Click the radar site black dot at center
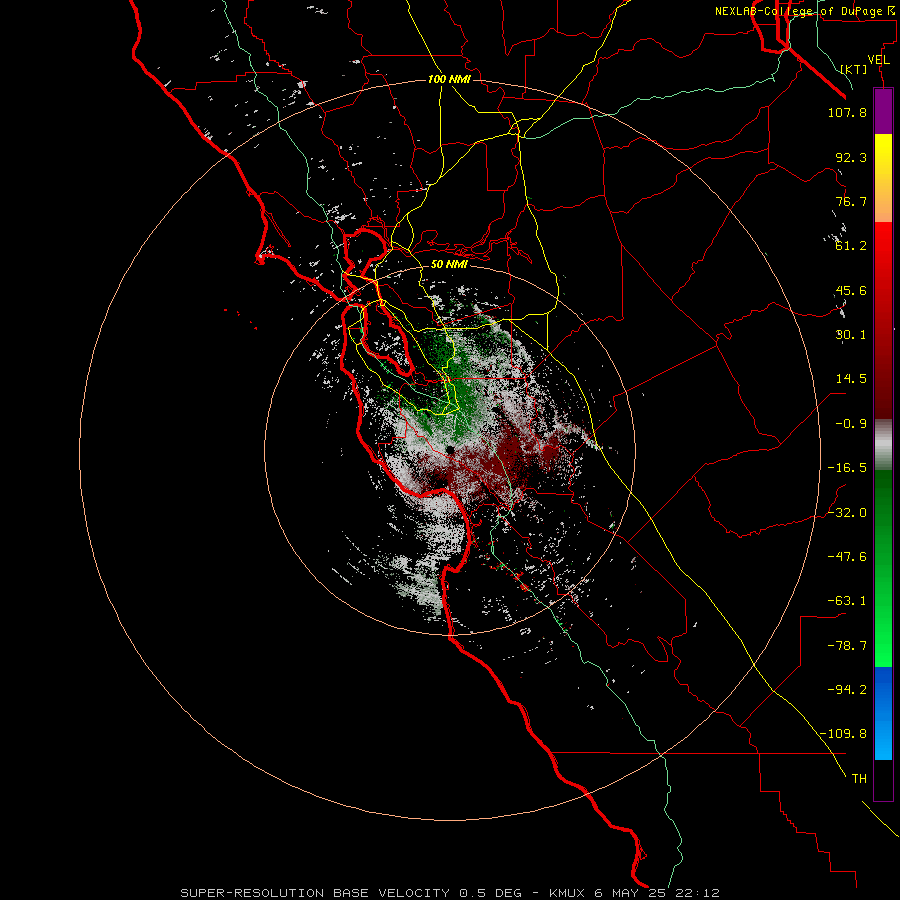The image size is (900, 900). (x=450, y=449)
